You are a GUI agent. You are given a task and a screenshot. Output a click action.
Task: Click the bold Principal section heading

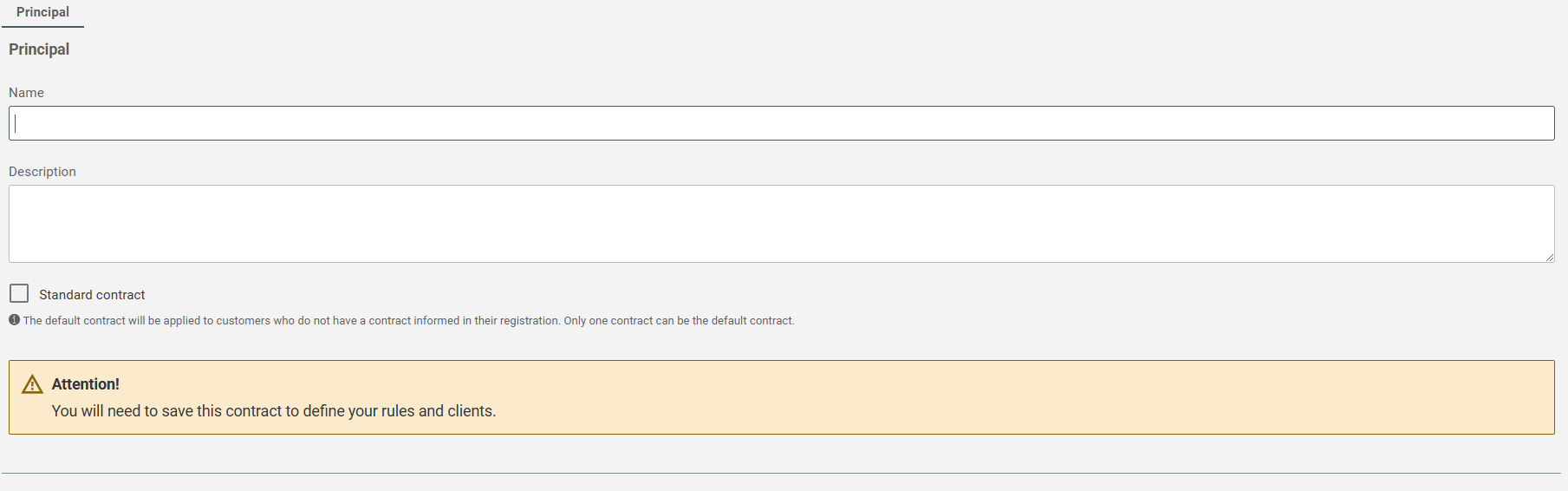(x=39, y=49)
